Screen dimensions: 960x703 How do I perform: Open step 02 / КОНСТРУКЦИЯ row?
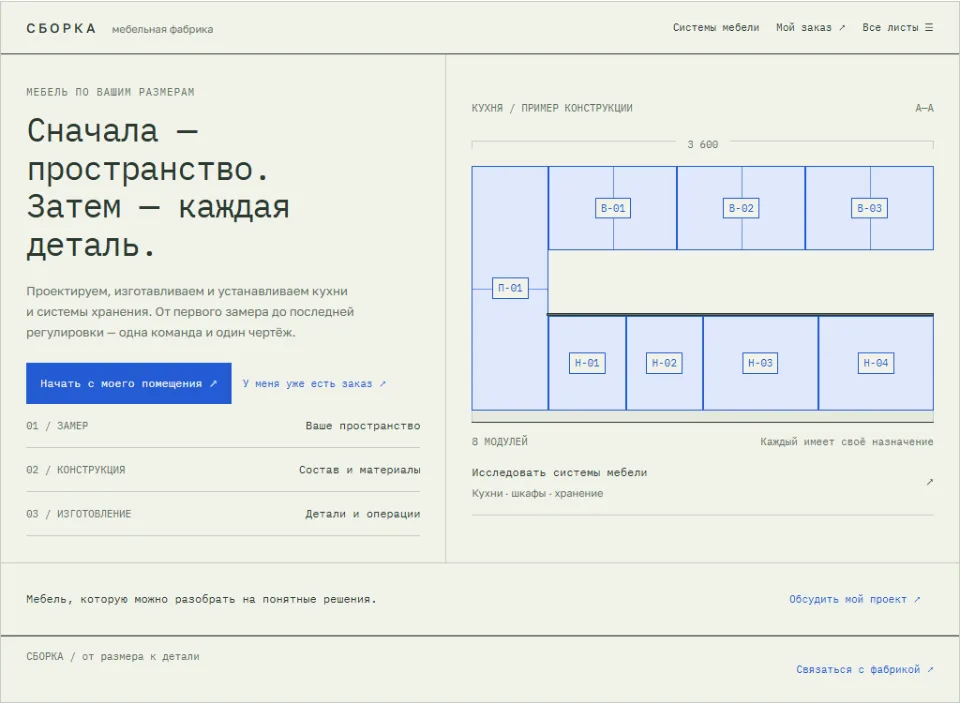(223, 470)
